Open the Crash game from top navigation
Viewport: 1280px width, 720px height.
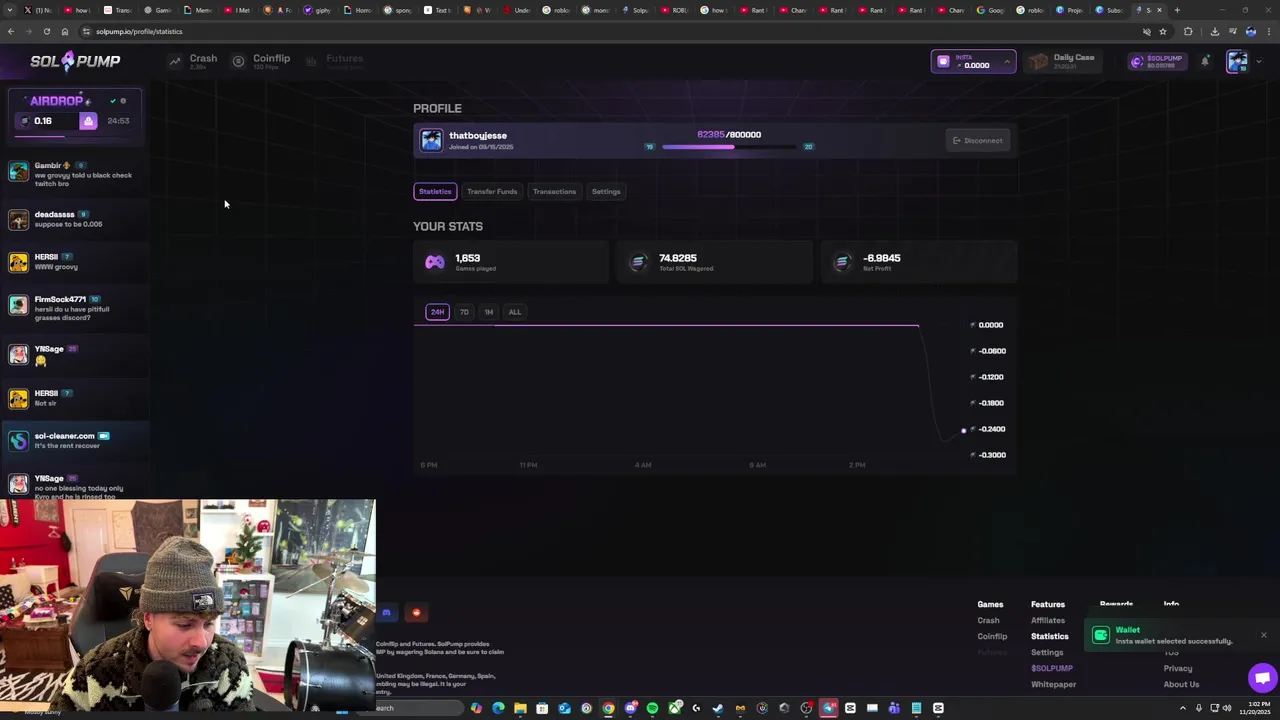point(194,61)
